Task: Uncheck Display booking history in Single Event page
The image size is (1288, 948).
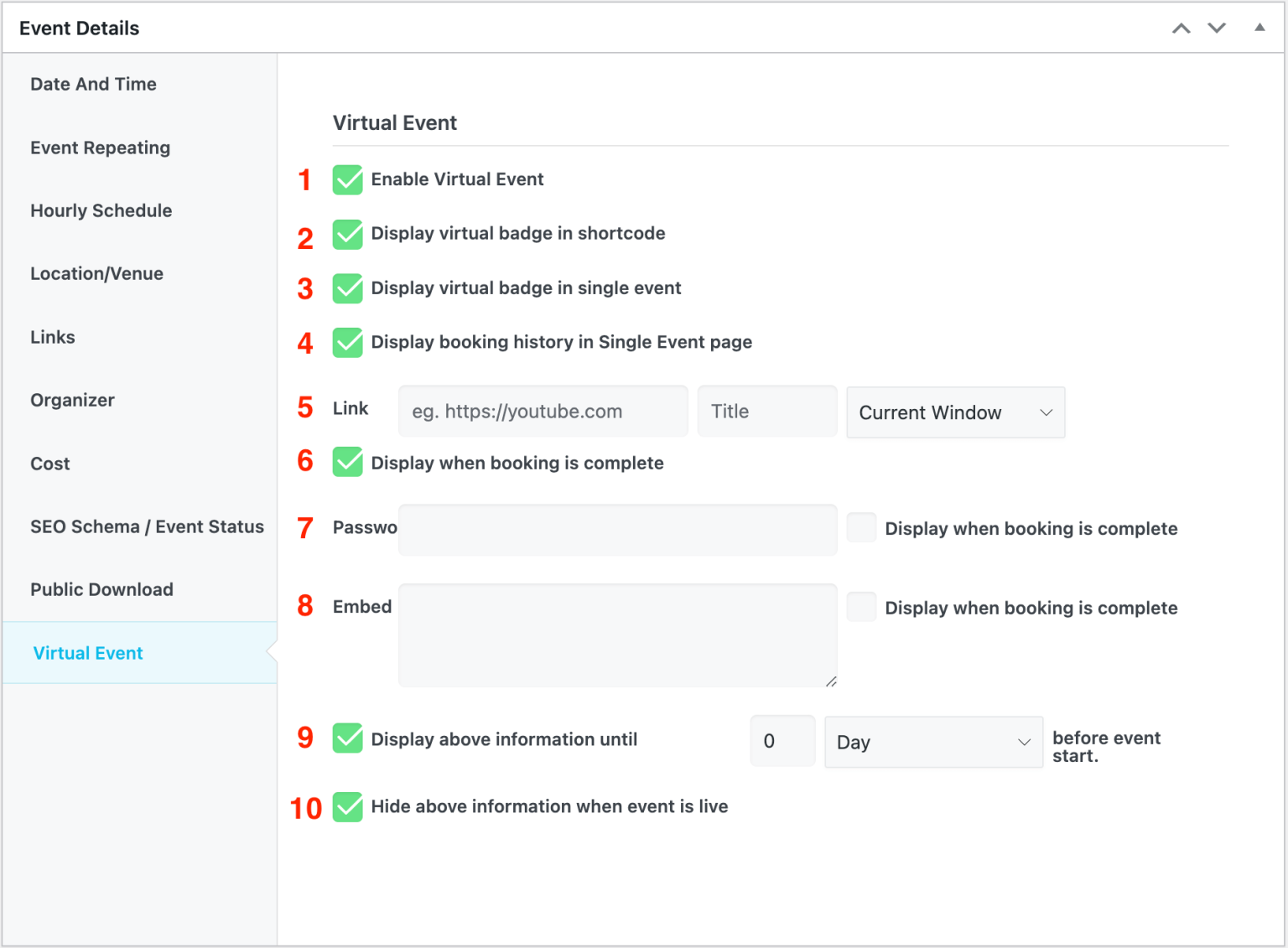Action: 347,343
